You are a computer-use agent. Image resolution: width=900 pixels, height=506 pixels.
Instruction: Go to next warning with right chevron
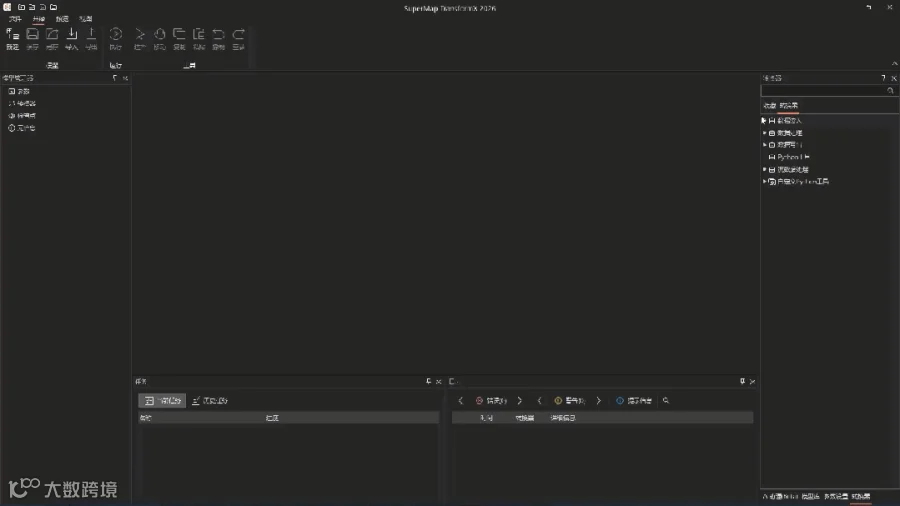click(x=598, y=400)
